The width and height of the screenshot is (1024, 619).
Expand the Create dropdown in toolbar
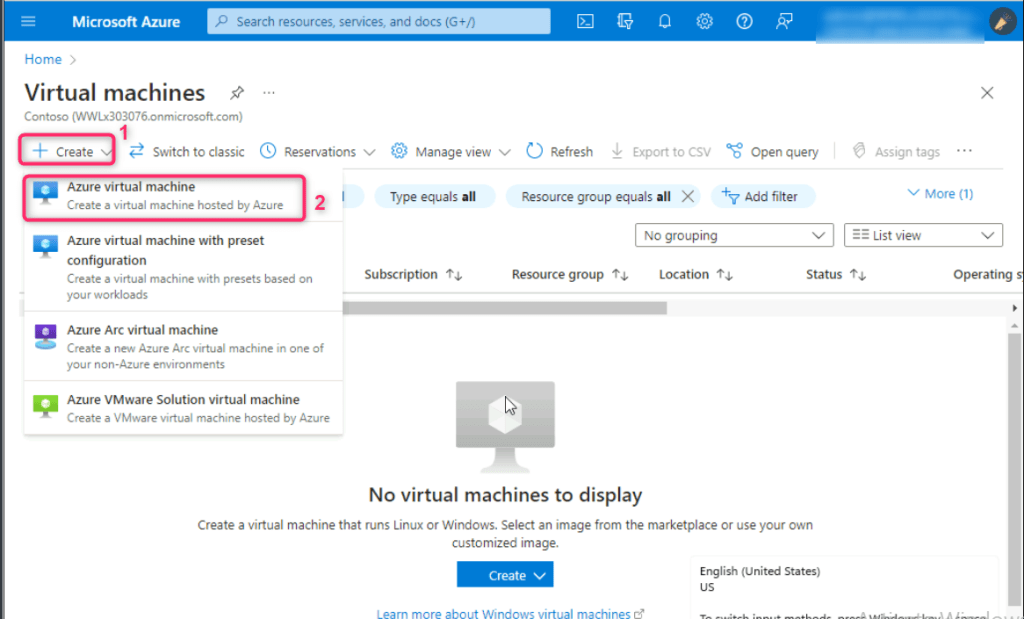(68, 152)
